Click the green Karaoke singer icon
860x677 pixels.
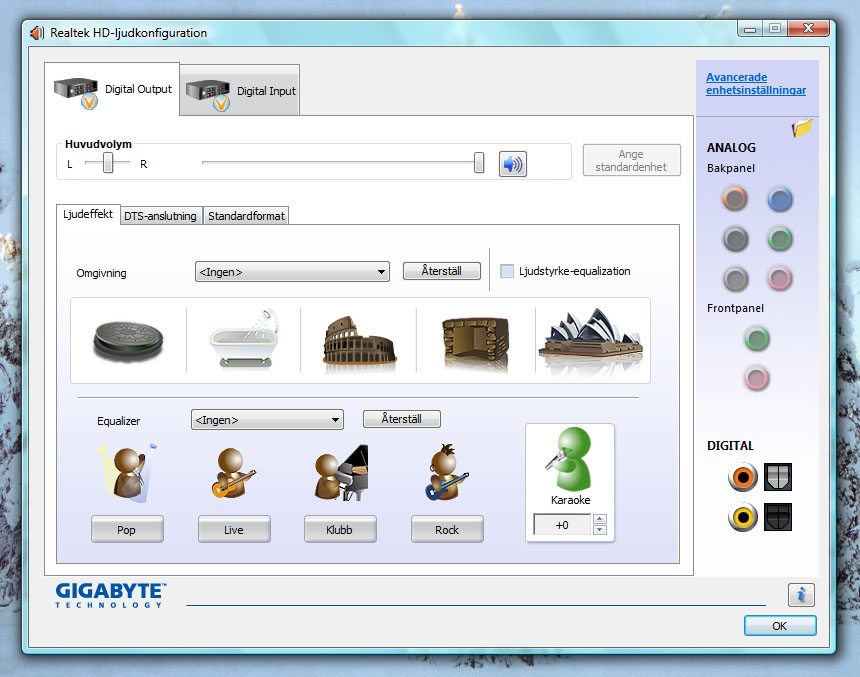[569, 459]
